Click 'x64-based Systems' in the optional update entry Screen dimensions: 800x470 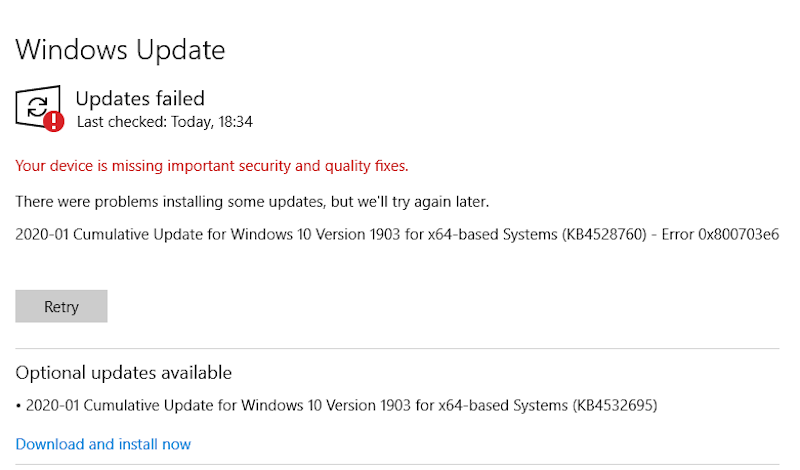pyautogui.click(x=501, y=405)
